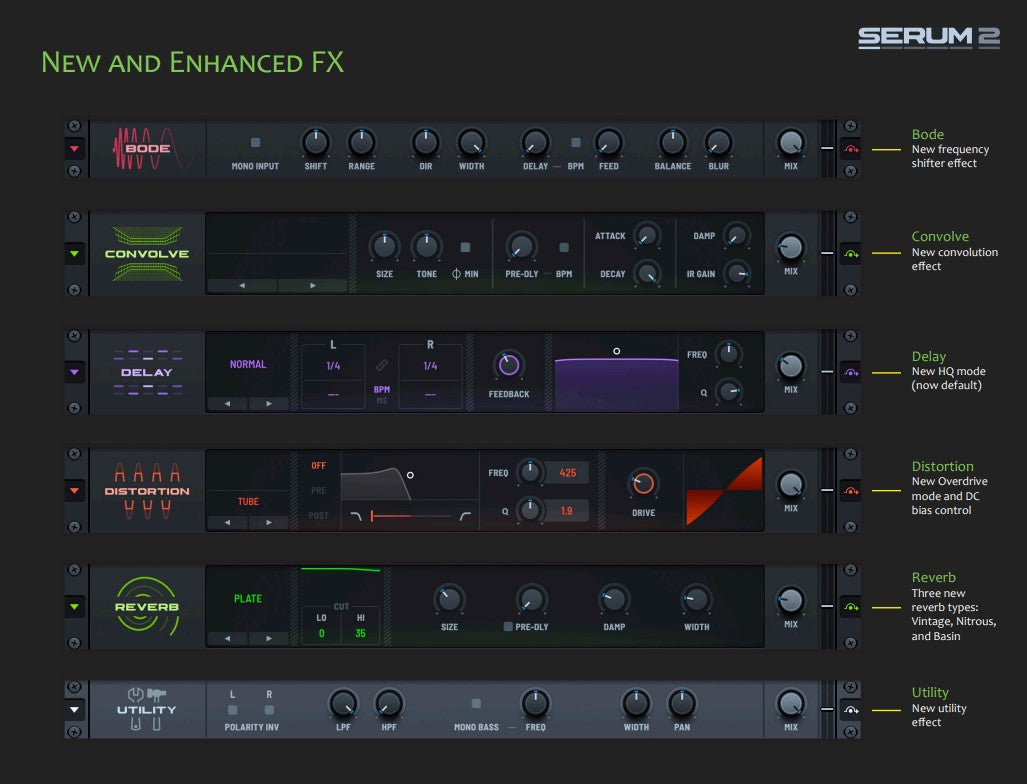
Task: Click the Delay FEEDBACK knob
Action: pyautogui.click(x=509, y=365)
